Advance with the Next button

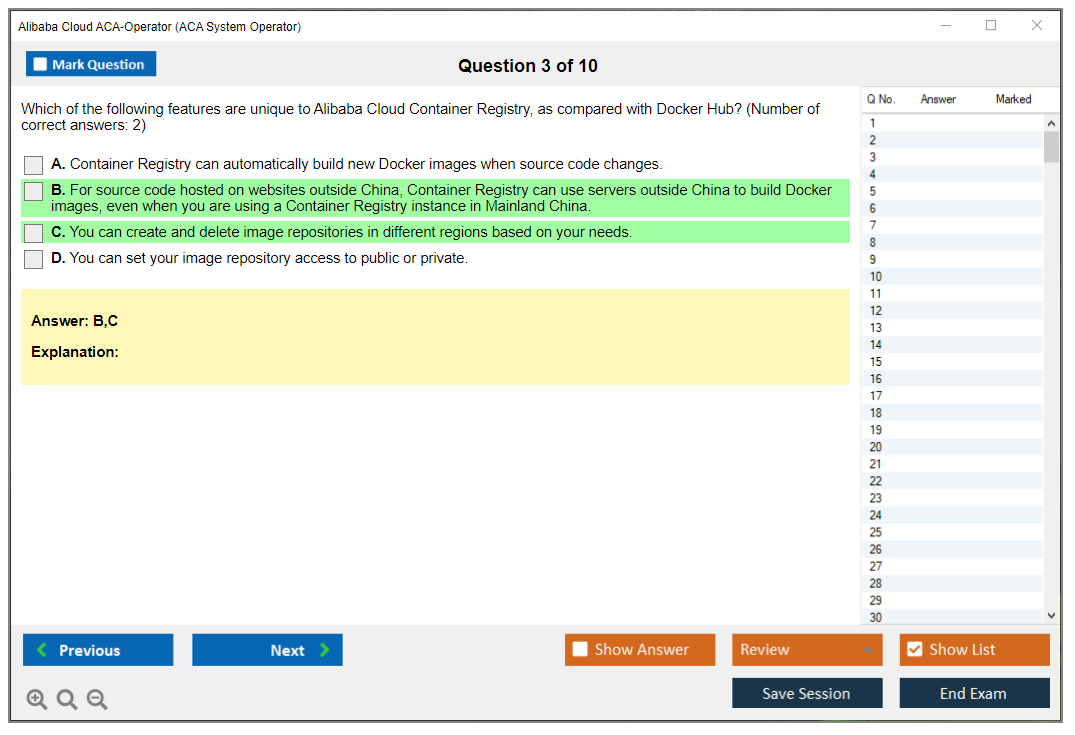tap(267, 650)
